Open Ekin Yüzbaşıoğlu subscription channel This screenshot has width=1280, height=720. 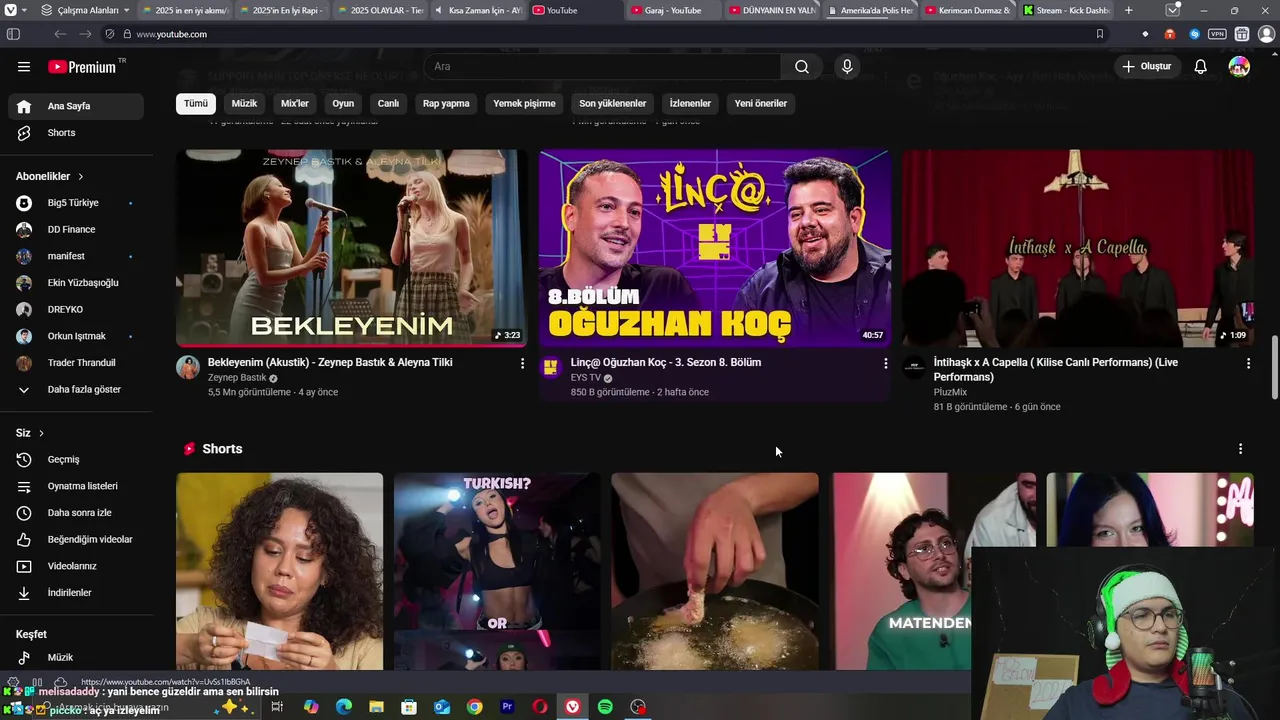(x=76, y=283)
